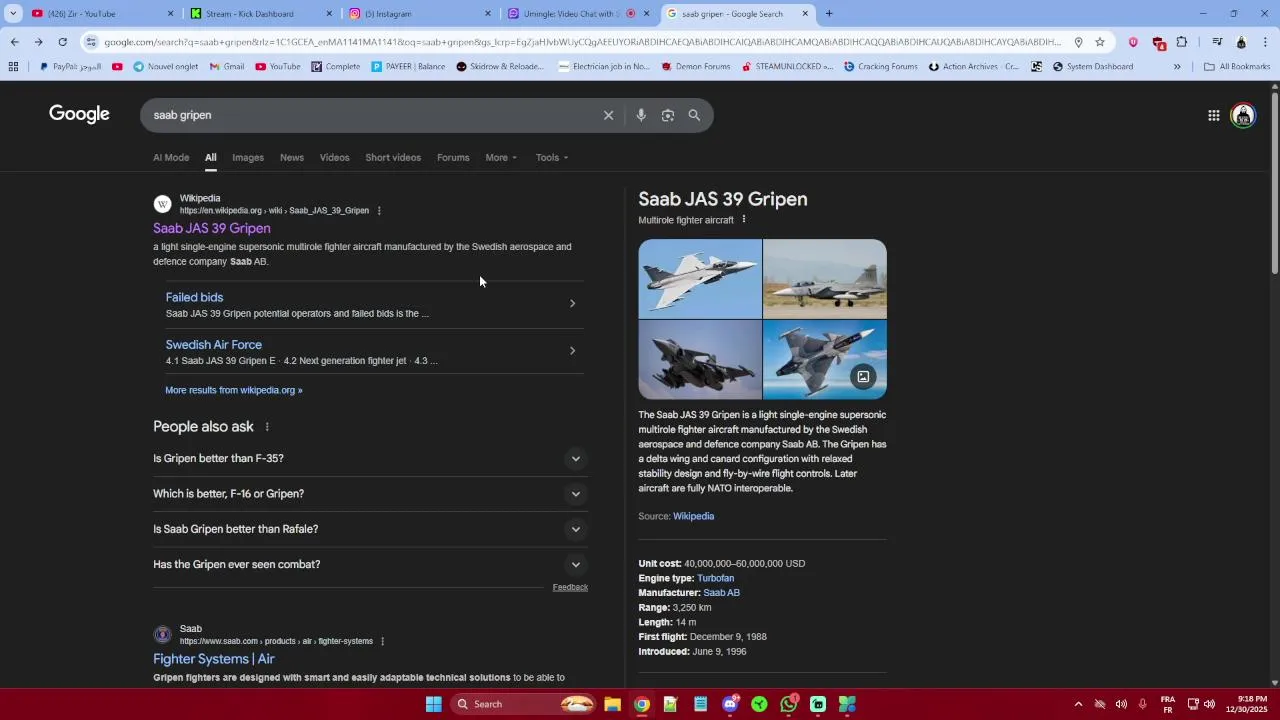Viewport: 1280px width, 720px height.
Task: Open the Chrome extensions puzzle icon
Action: 1182,42
